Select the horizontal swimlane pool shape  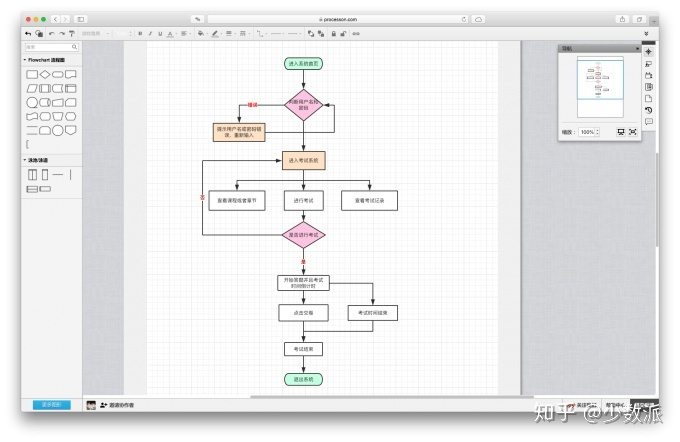(33, 189)
